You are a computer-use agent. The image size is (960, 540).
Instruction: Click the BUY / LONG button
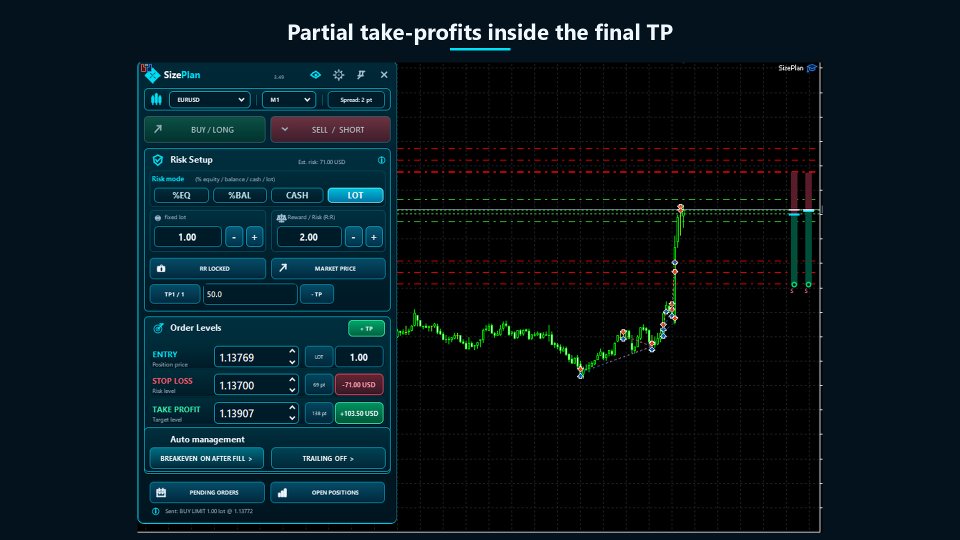pos(204,130)
